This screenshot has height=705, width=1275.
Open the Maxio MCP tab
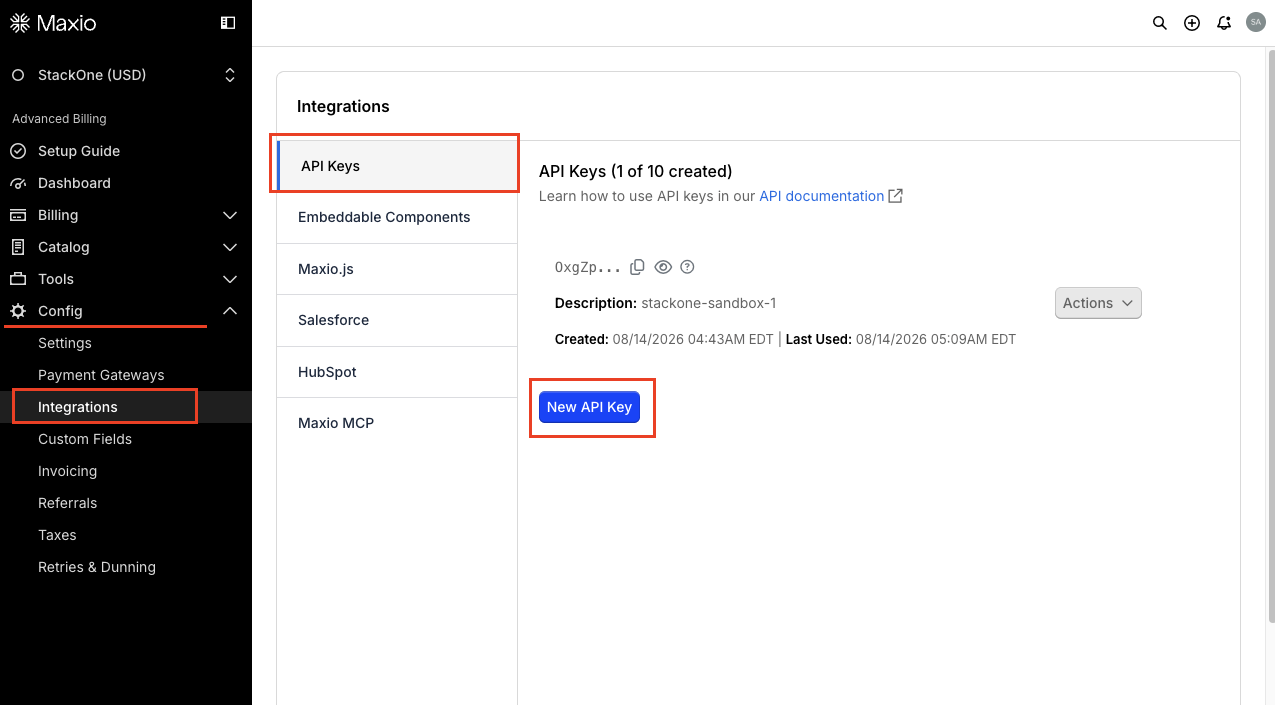click(397, 423)
